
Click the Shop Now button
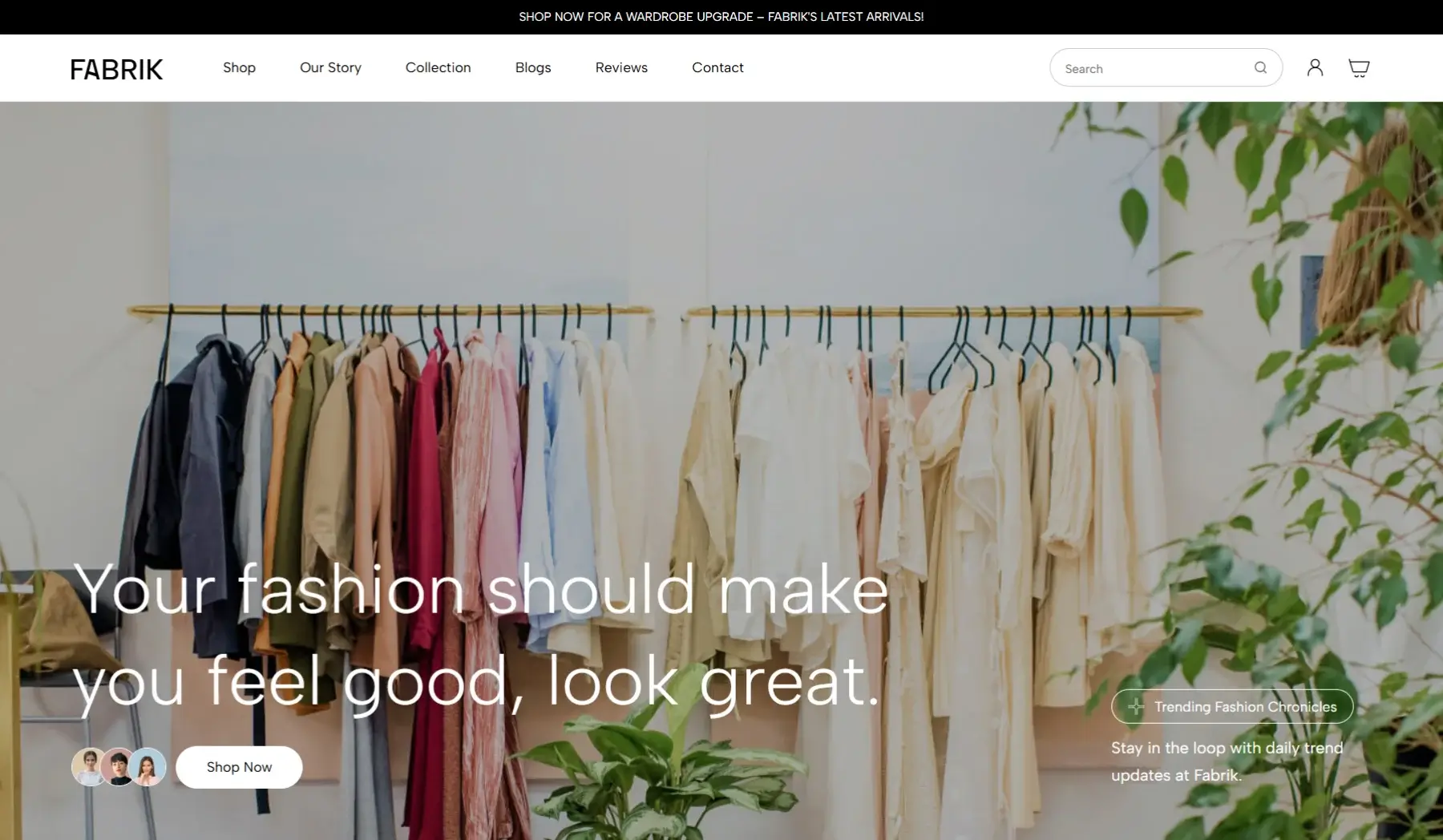pos(239,767)
